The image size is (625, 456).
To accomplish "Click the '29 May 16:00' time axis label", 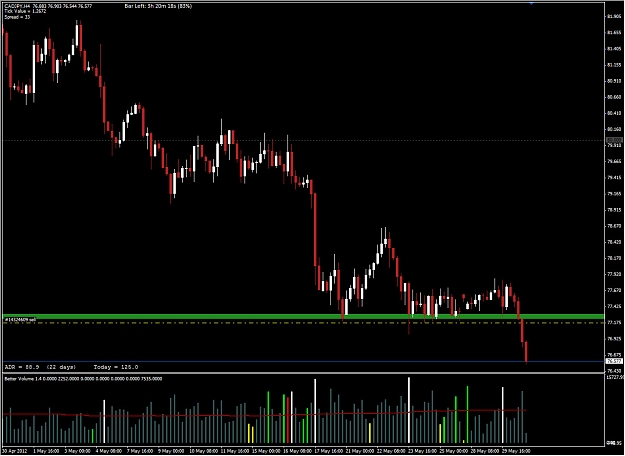I will [x=515, y=451].
